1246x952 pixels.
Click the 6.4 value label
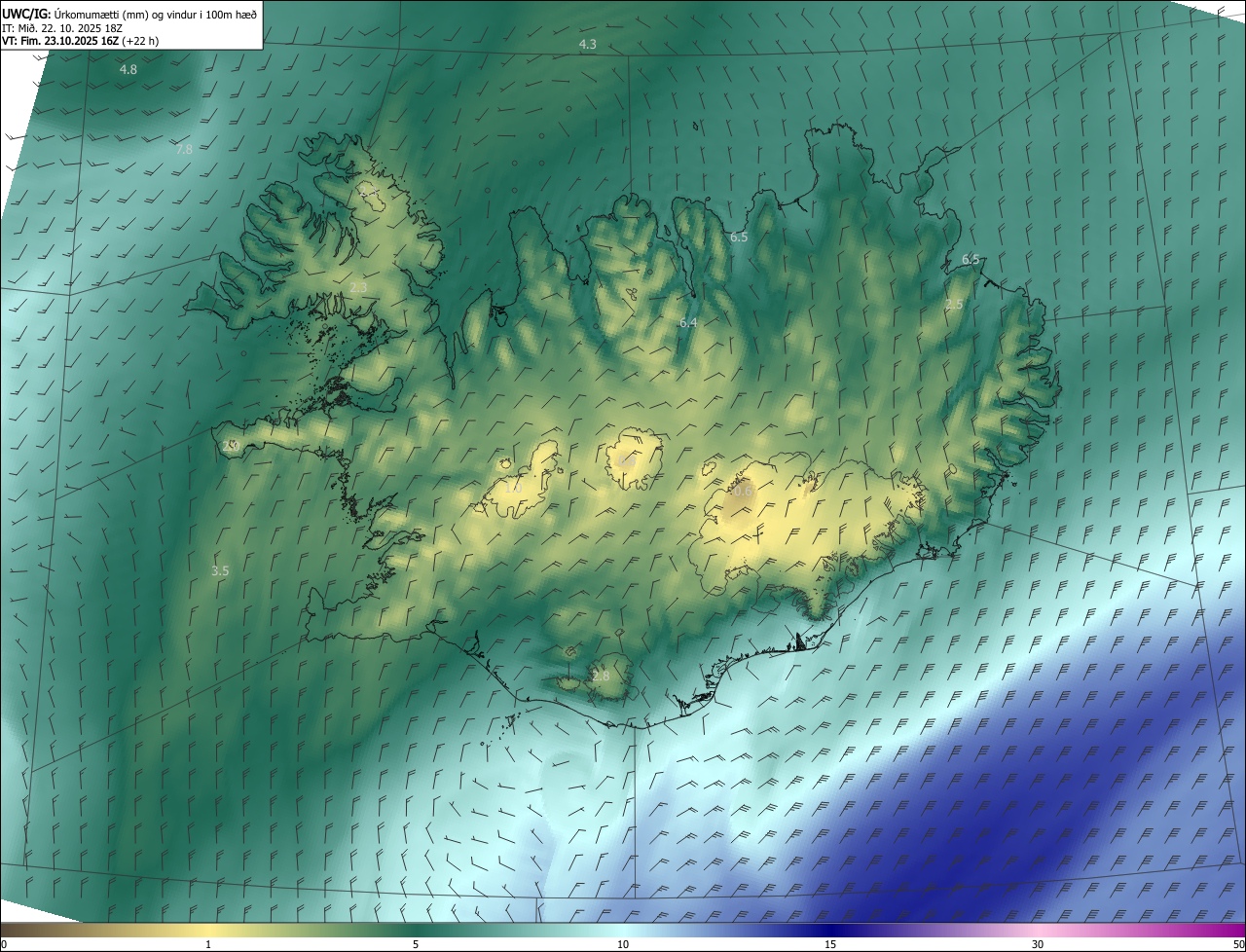click(x=688, y=322)
